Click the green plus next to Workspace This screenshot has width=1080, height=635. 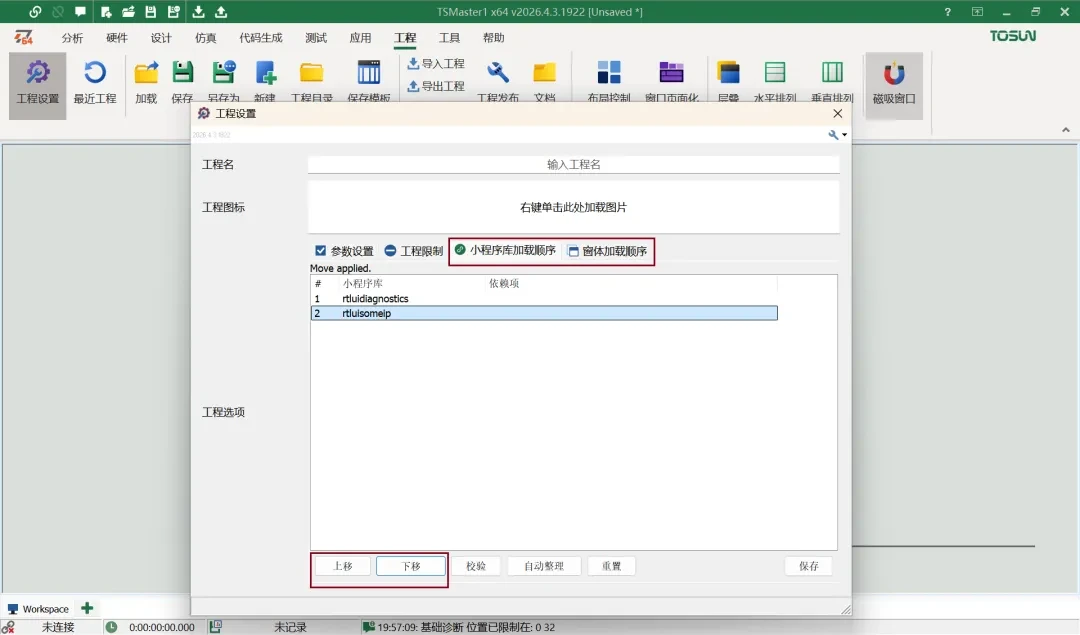(x=85, y=608)
